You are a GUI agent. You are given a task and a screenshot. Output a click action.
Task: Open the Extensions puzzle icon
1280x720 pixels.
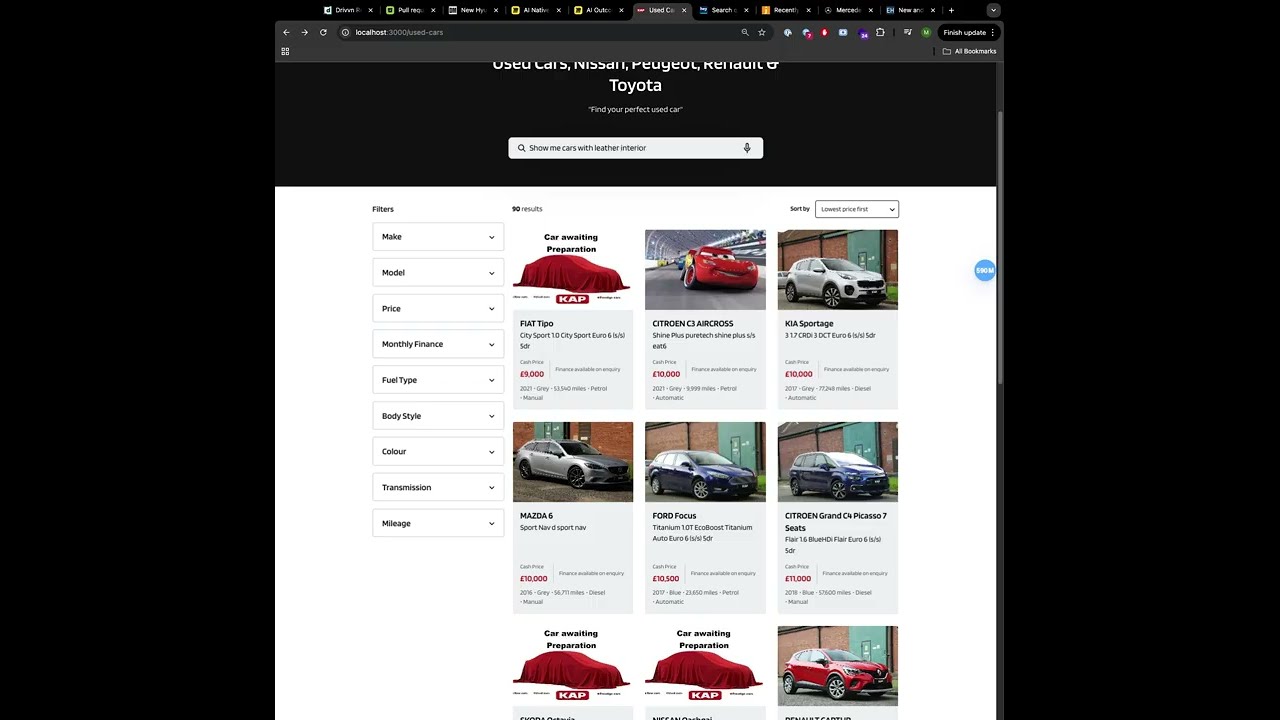coord(880,32)
